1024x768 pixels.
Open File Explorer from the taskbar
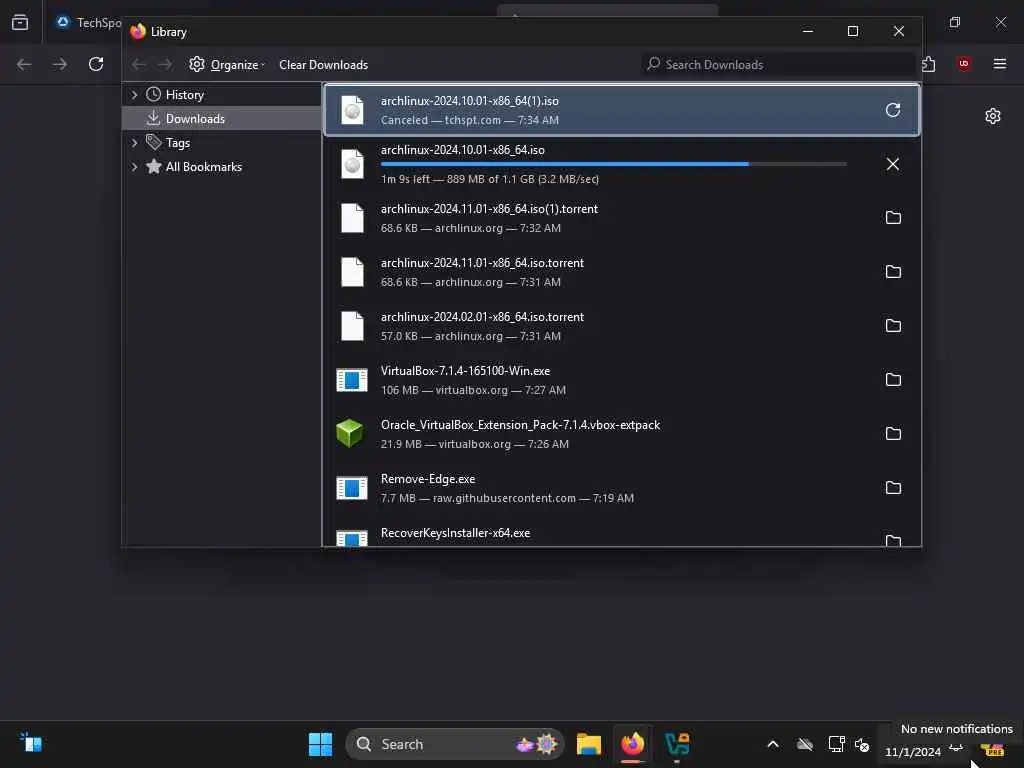pos(588,744)
